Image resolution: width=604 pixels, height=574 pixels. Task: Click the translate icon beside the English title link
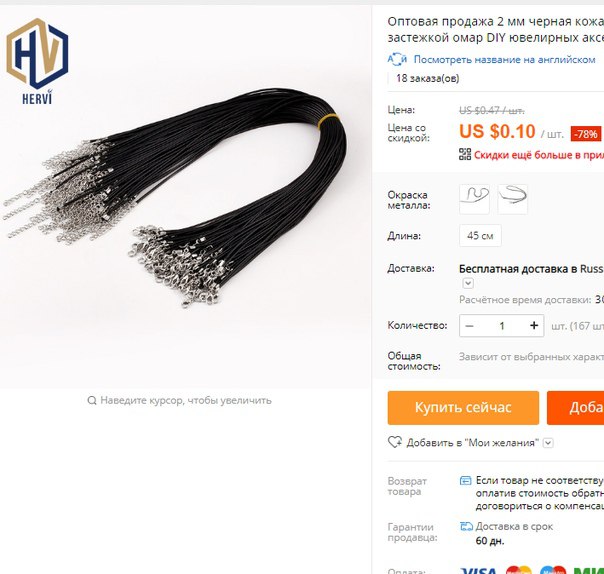(397, 59)
